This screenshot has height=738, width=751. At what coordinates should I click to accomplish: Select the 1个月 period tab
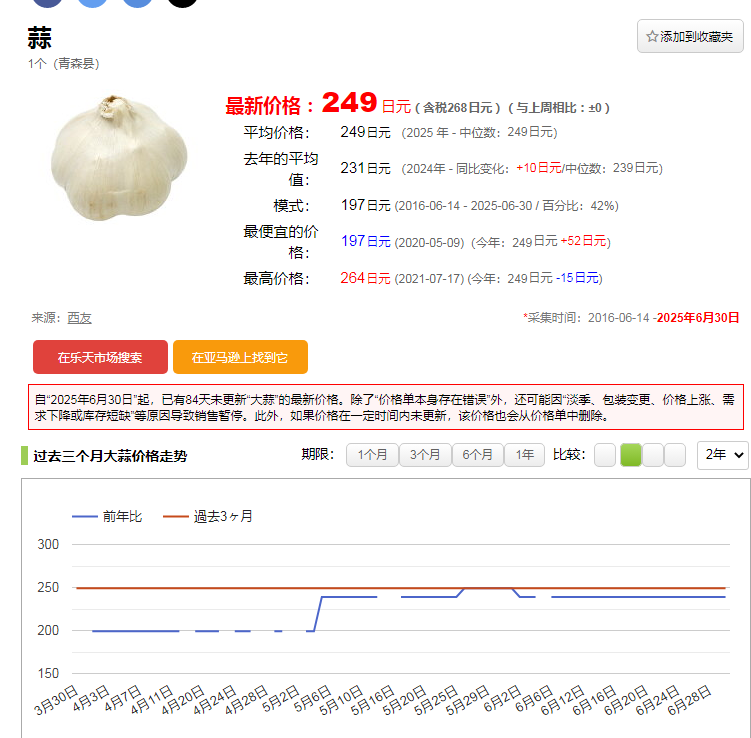[372, 455]
